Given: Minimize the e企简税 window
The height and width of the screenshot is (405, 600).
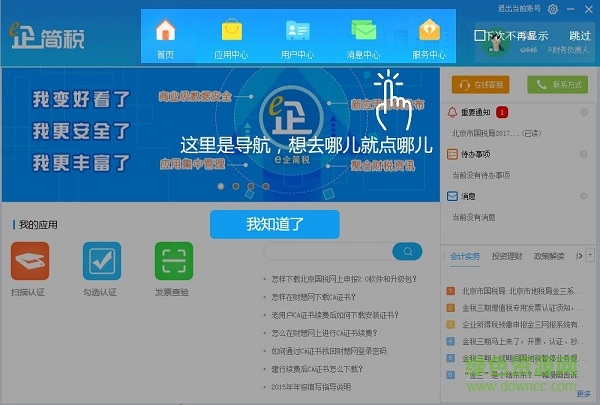Looking at the screenshot, I should point(571,9).
